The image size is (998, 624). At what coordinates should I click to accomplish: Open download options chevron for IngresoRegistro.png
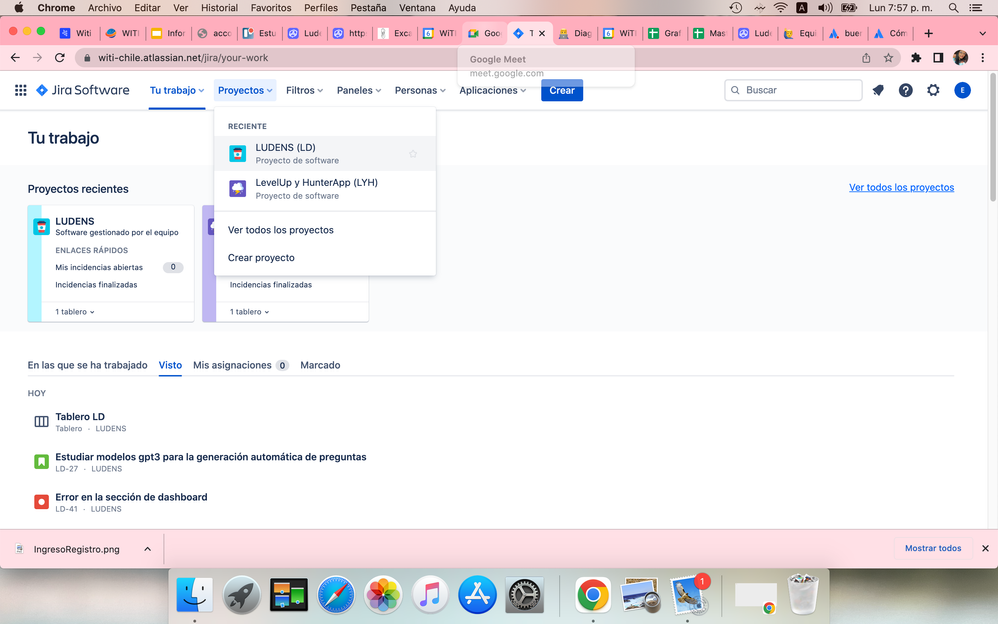point(148,549)
